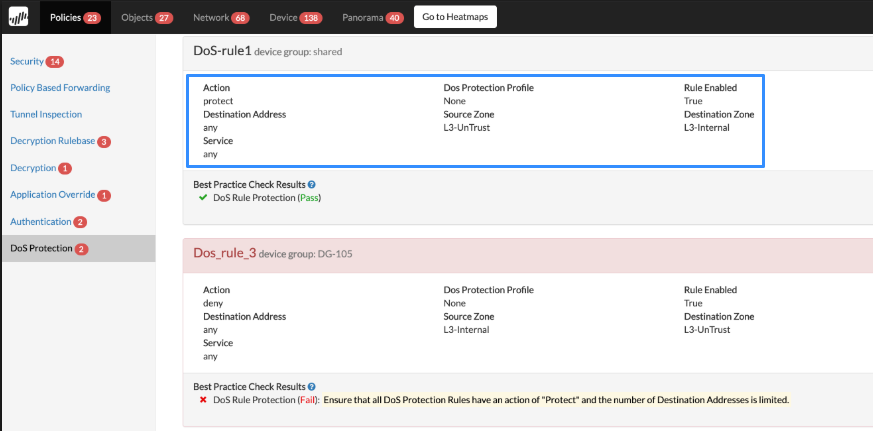The width and height of the screenshot is (873, 431).
Task: Open help icon beside Dos_rule_3 Best Practice Check Results
Action: (x=312, y=386)
